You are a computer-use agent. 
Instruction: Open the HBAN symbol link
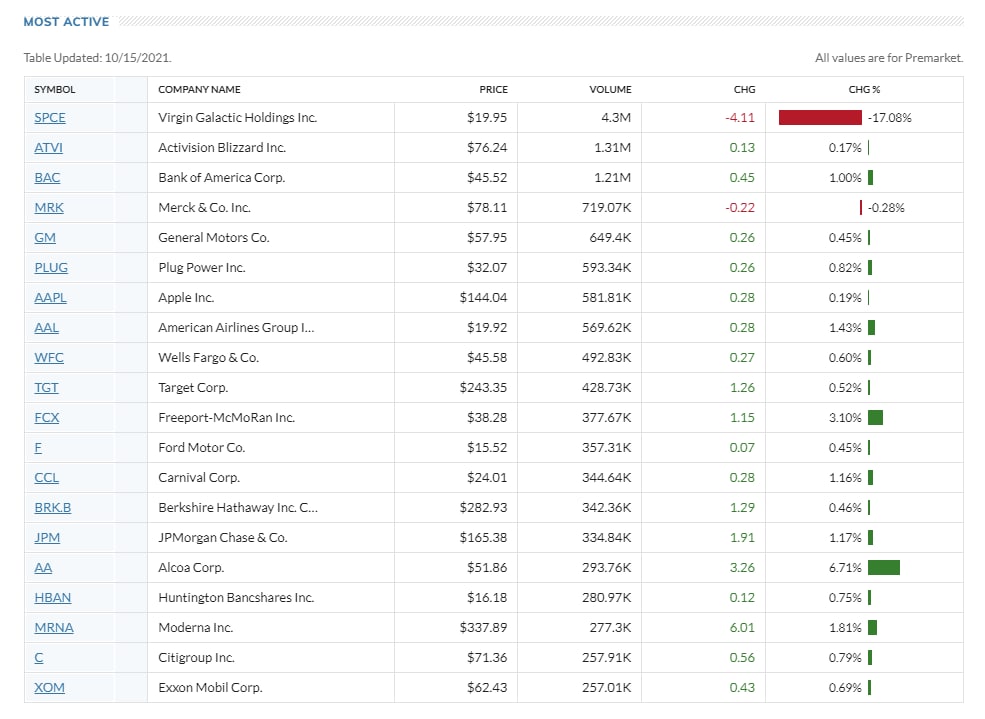point(53,598)
